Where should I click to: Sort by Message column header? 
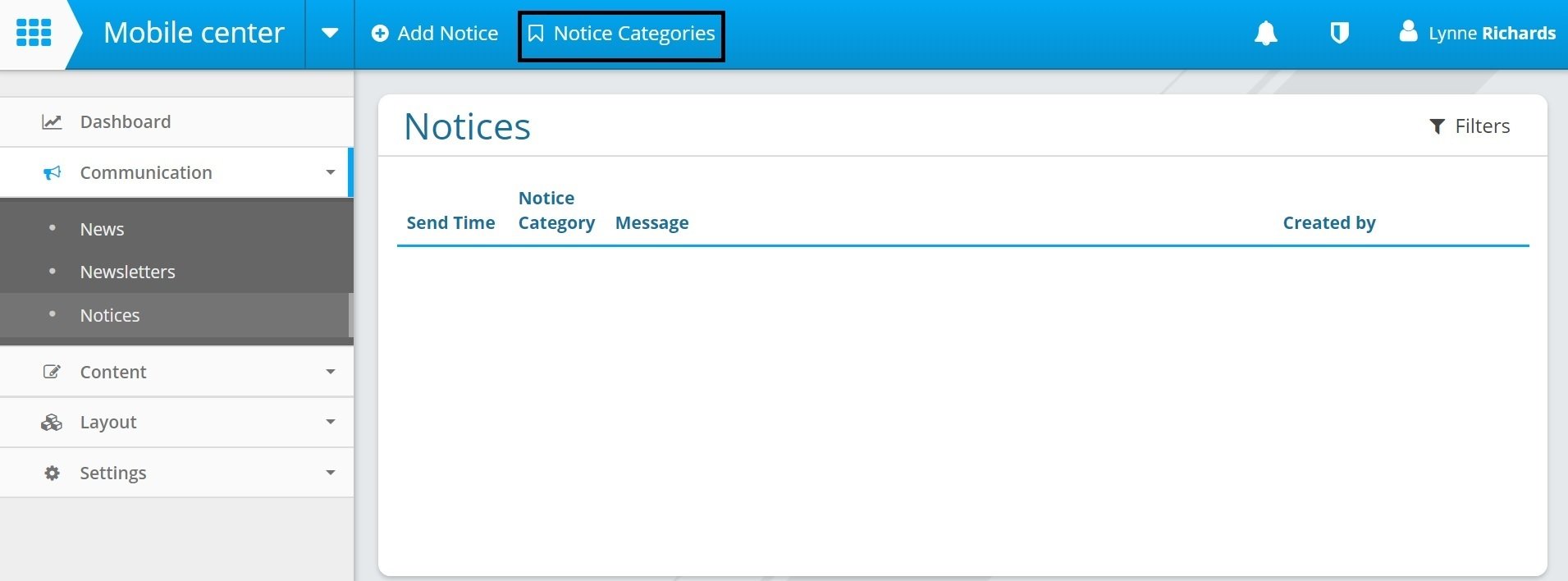coord(651,222)
